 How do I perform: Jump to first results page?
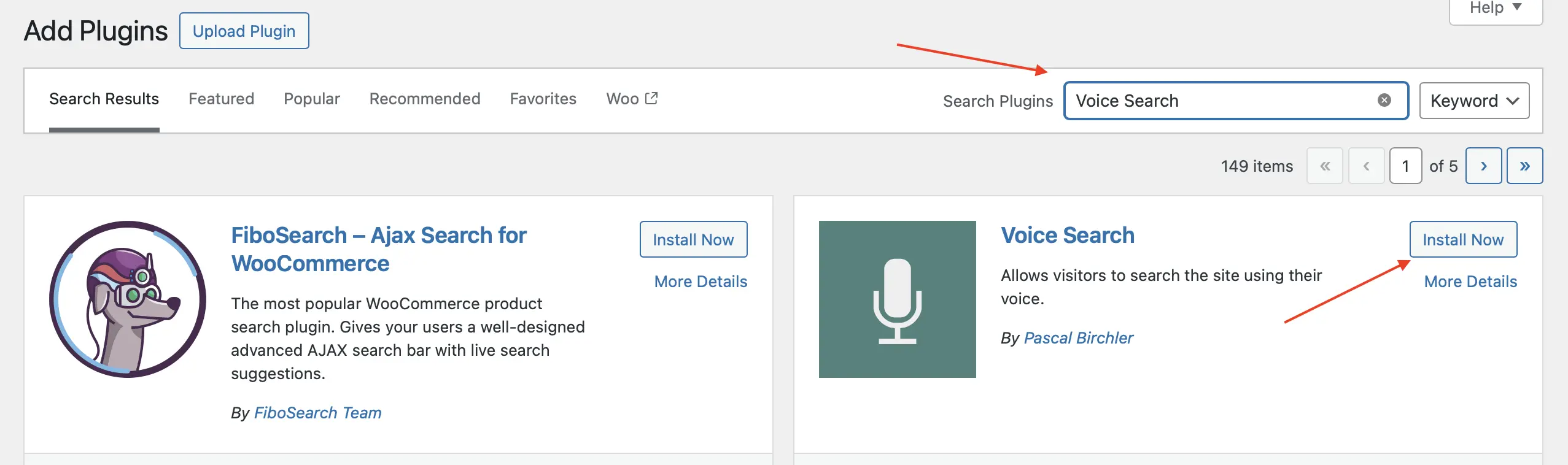1325,166
